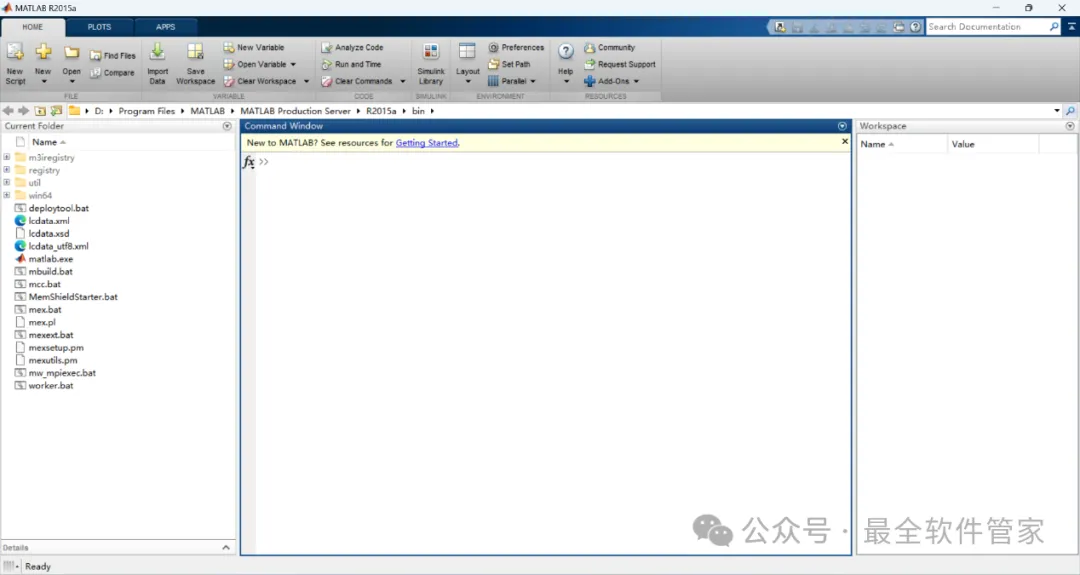Screen dimensions: 1080x575
Task: Expand the util folder
Action: [x=7, y=182]
